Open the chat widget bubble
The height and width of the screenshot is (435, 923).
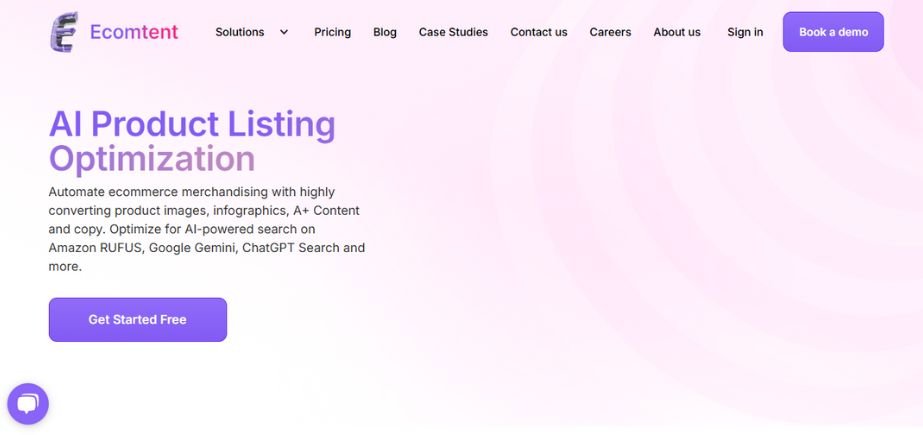click(28, 404)
